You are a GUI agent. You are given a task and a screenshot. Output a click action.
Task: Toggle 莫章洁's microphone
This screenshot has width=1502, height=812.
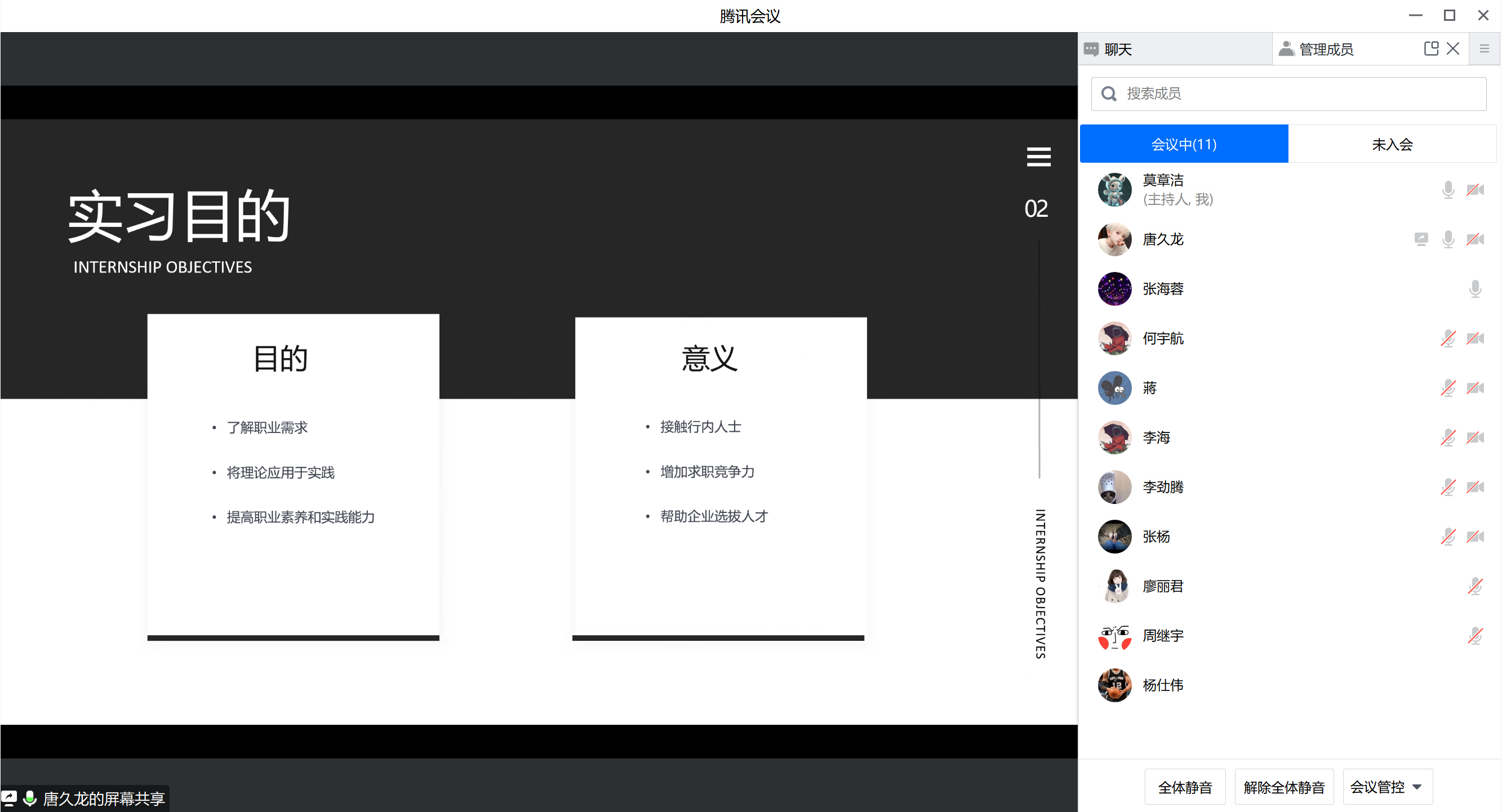[x=1448, y=189]
